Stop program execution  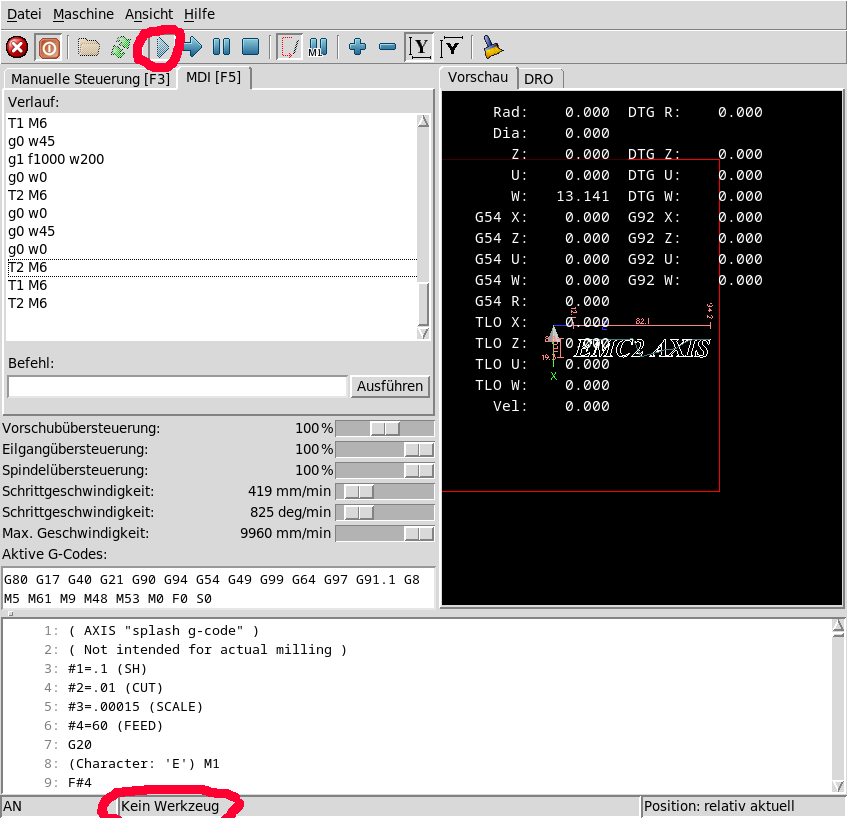(251, 48)
